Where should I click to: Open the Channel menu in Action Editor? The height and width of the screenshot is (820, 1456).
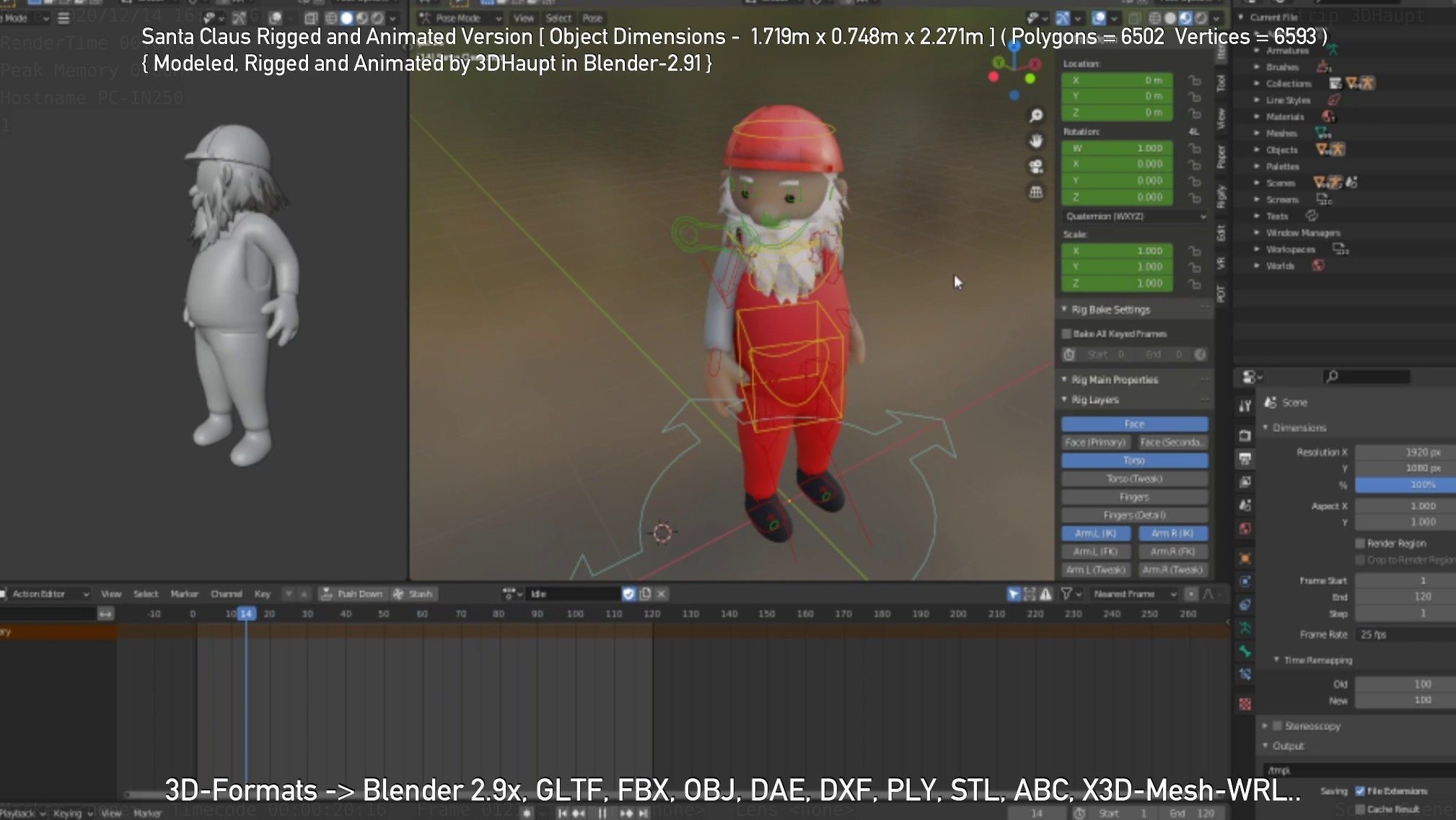click(226, 593)
